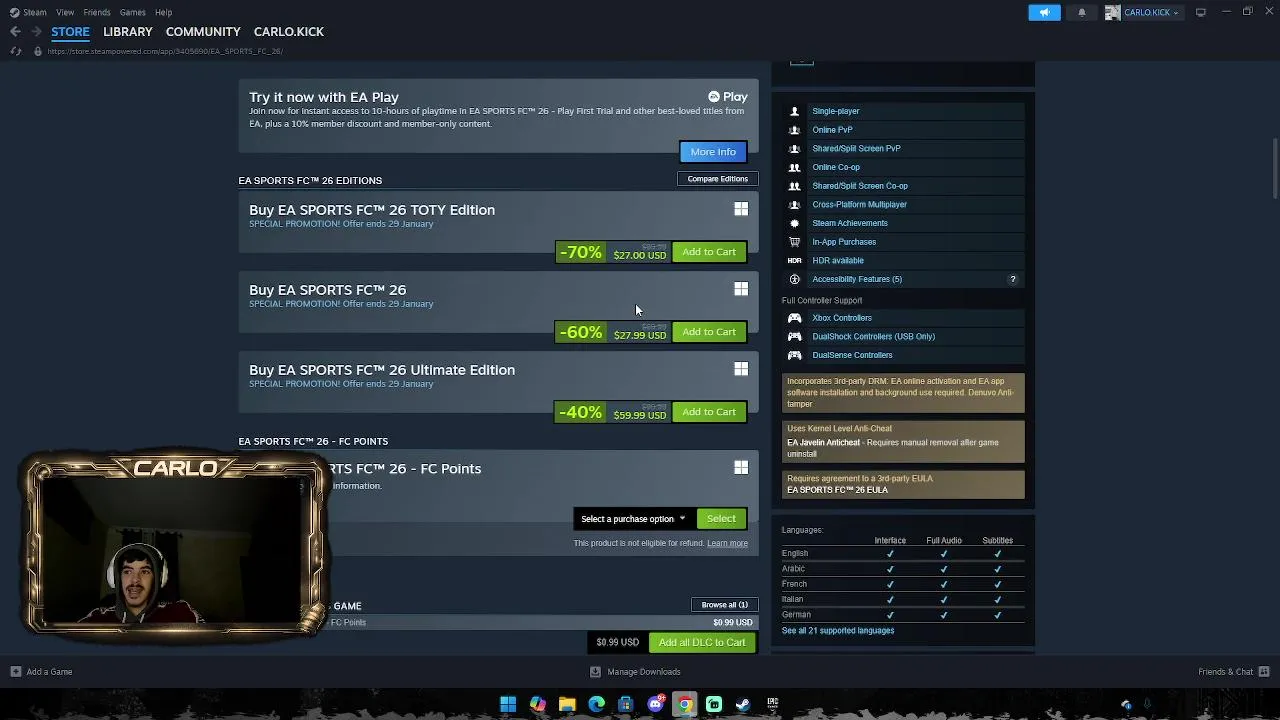Click the Shared/Split Screen PvP link

pos(856,149)
